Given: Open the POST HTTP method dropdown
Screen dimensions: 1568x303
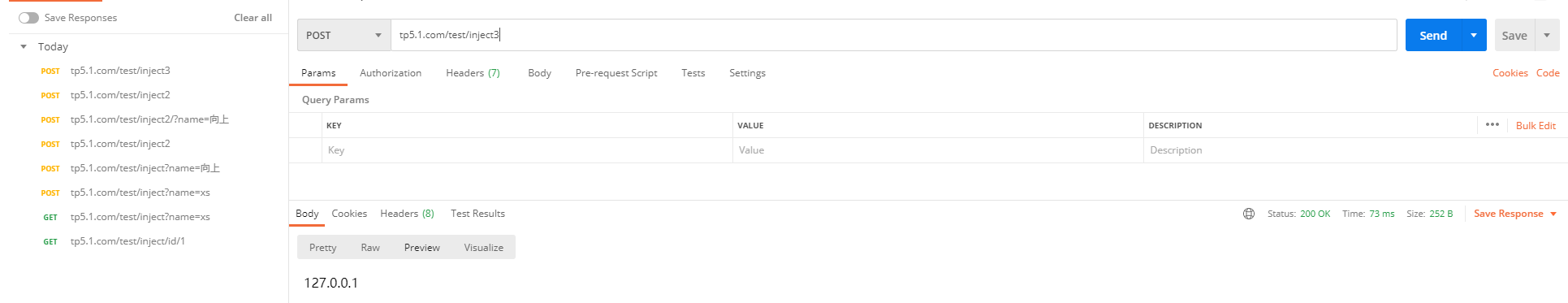Looking at the screenshot, I should (x=344, y=35).
